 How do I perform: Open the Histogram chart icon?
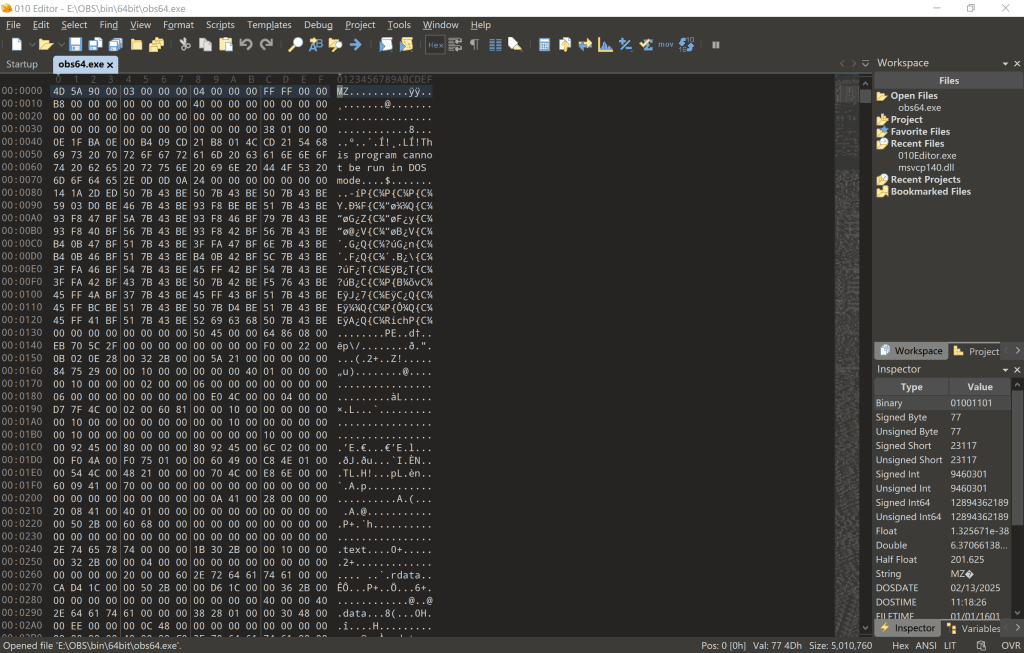point(605,44)
